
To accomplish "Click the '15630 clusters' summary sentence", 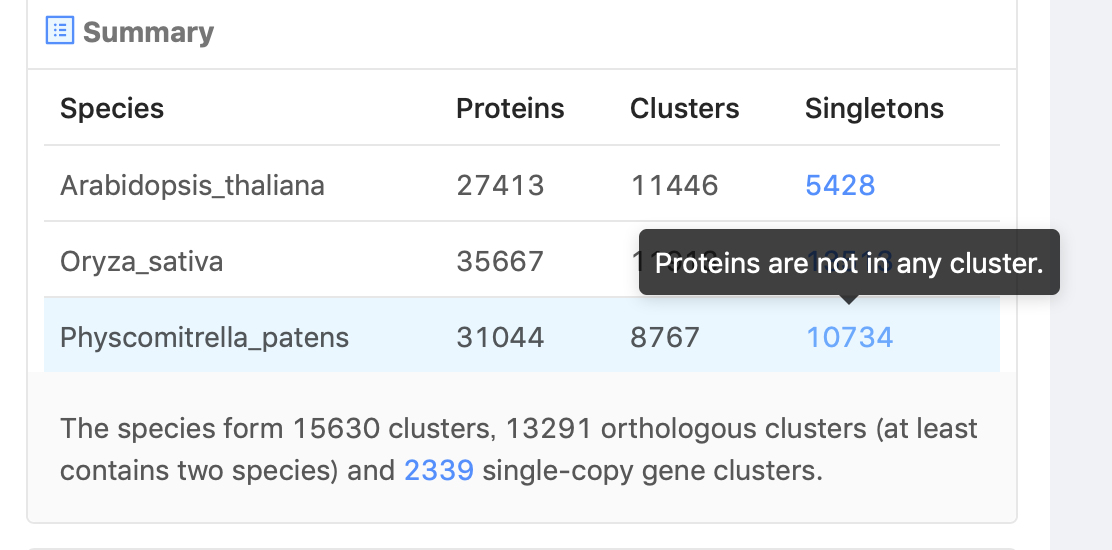I will (518, 449).
